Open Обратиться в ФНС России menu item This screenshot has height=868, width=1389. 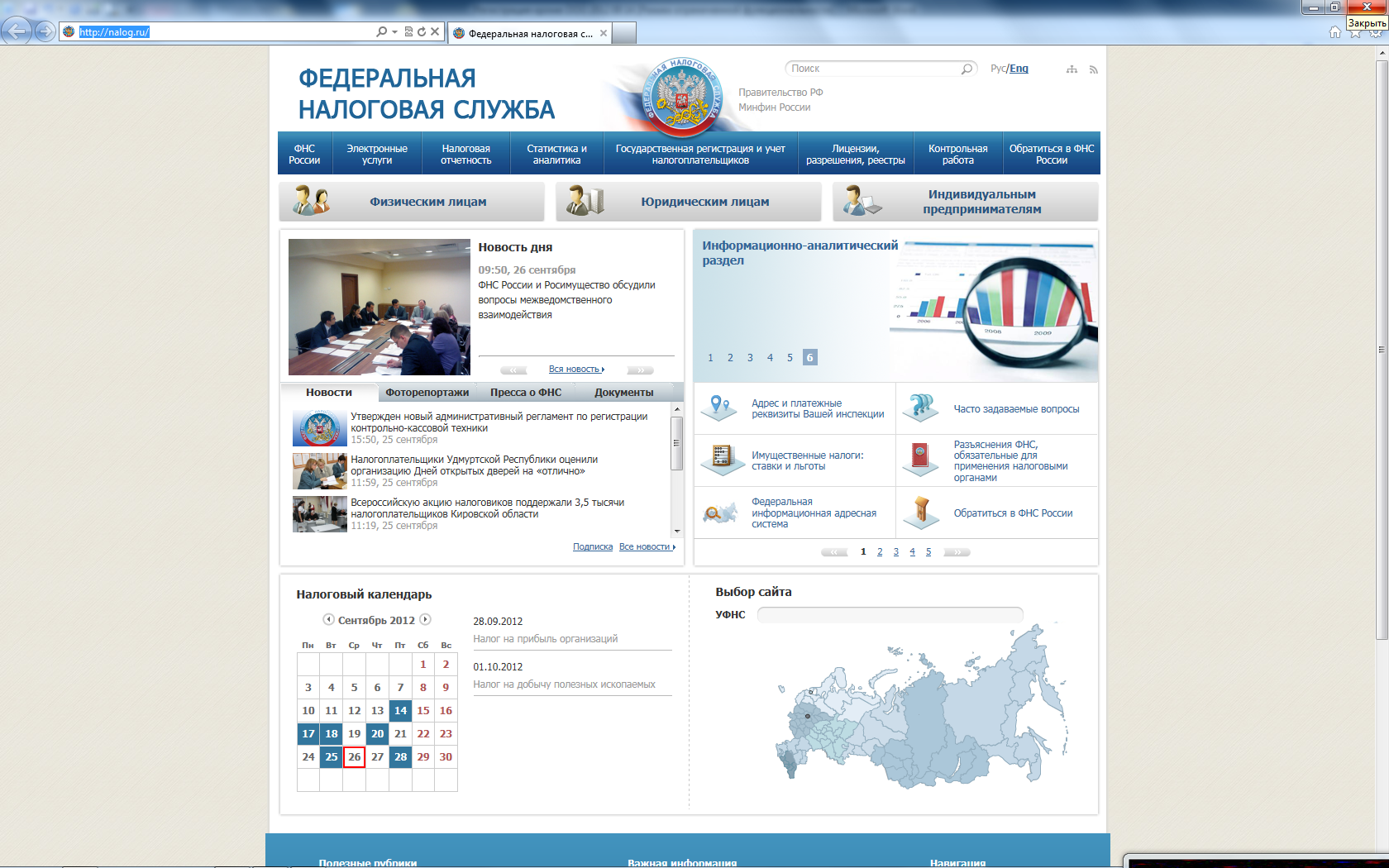[1052, 155]
